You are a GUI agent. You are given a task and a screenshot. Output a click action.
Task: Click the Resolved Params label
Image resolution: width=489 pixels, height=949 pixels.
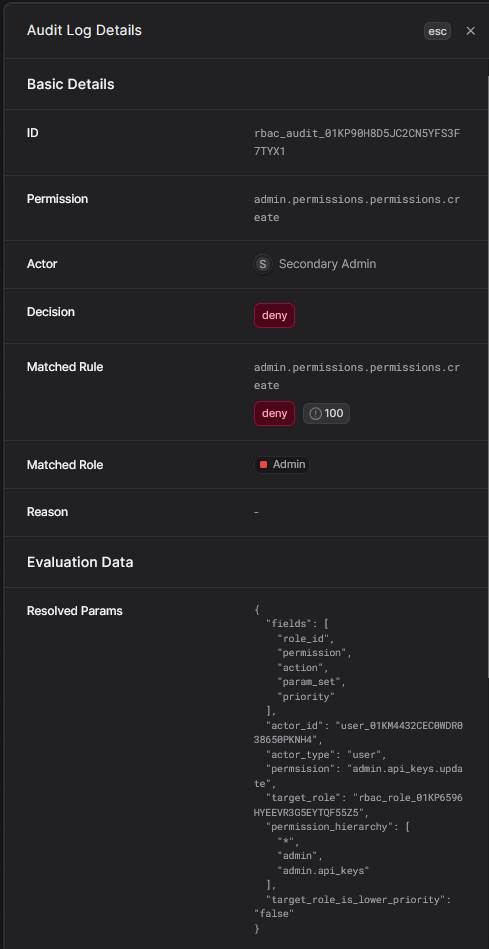click(x=74, y=611)
